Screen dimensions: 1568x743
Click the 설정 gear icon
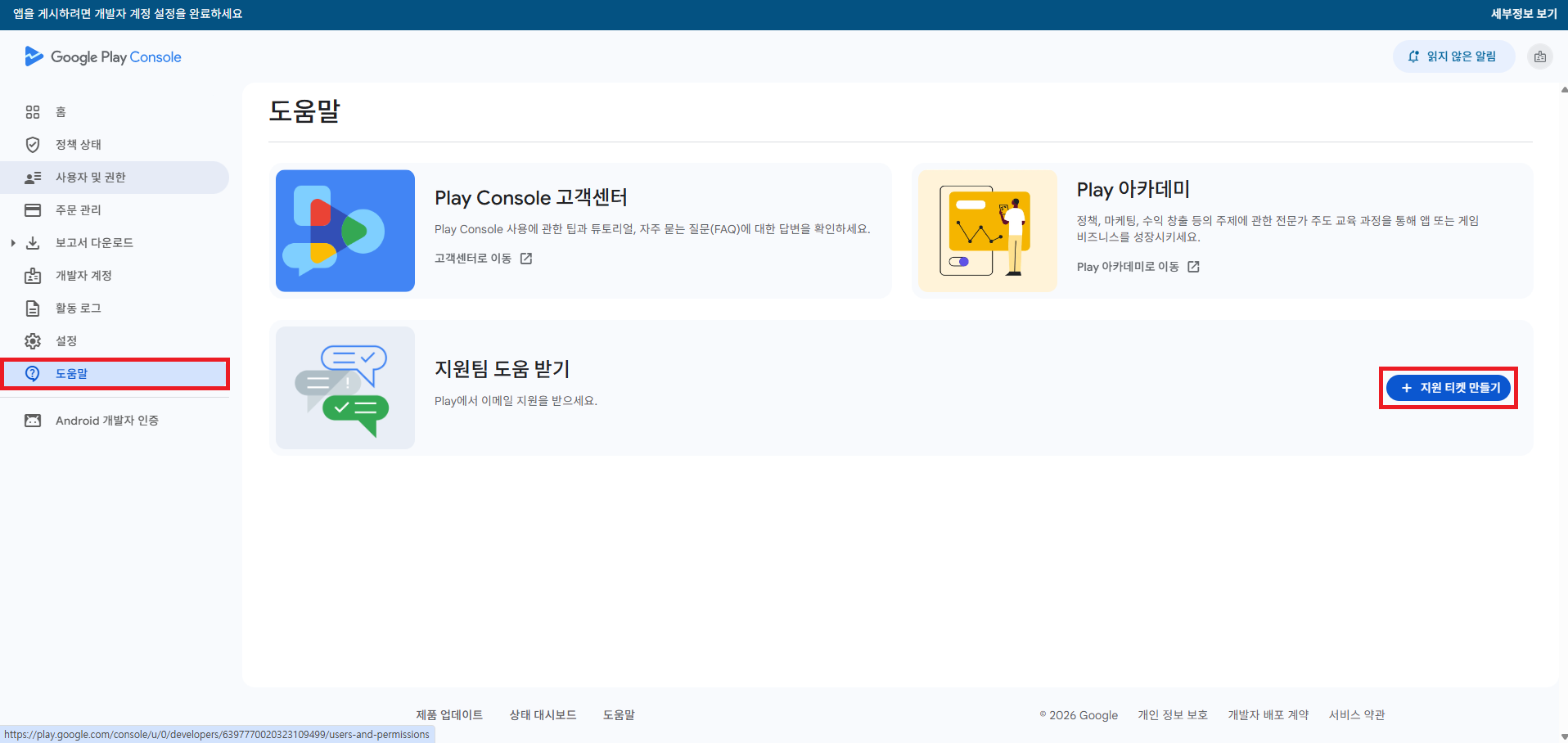tap(33, 341)
